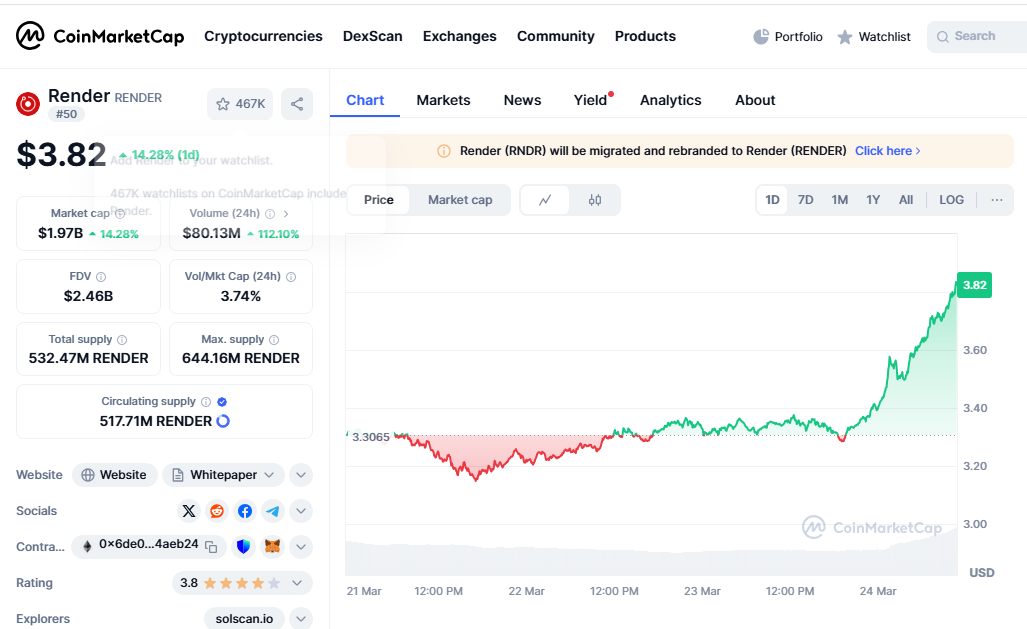
Task: Expand the Rating details chevron
Action: click(x=297, y=583)
